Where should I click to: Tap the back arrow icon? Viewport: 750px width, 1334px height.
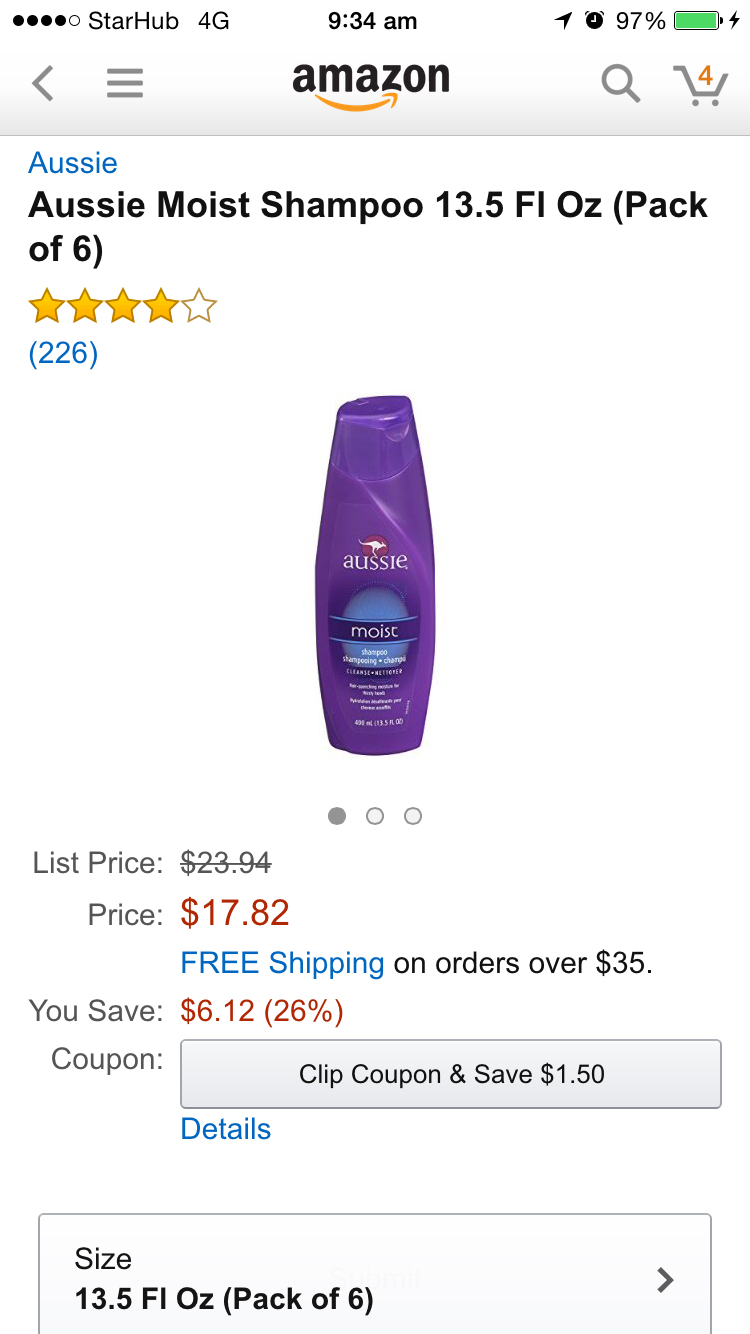point(42,83)
